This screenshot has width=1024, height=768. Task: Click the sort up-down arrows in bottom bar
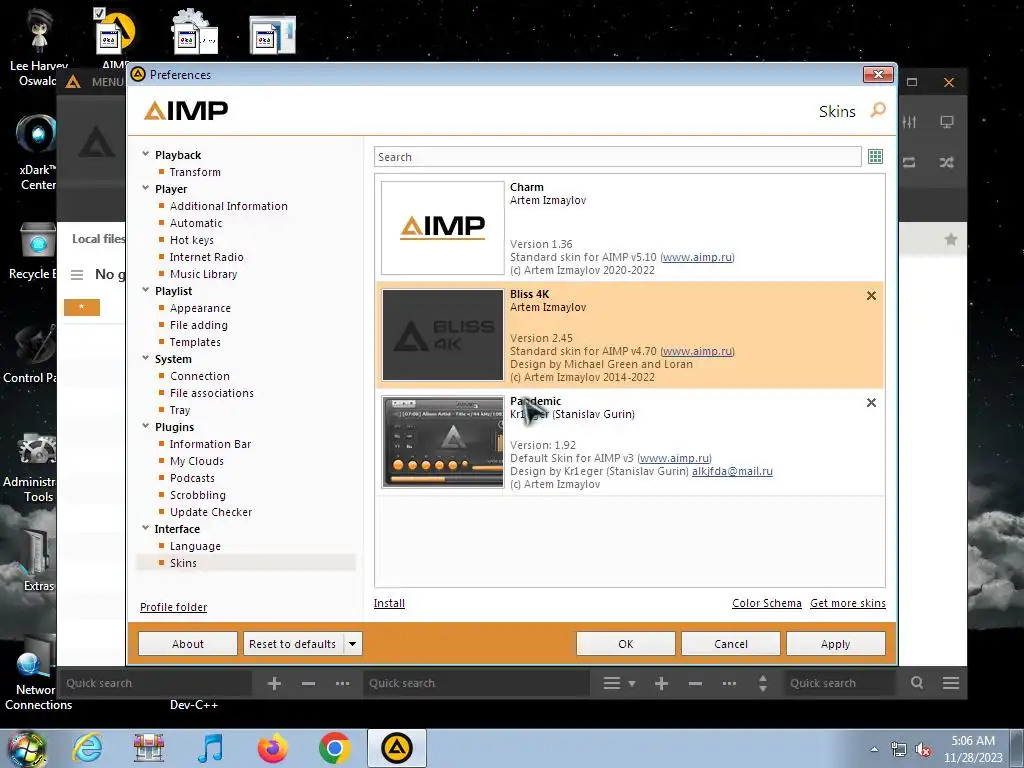click(763, 683)
